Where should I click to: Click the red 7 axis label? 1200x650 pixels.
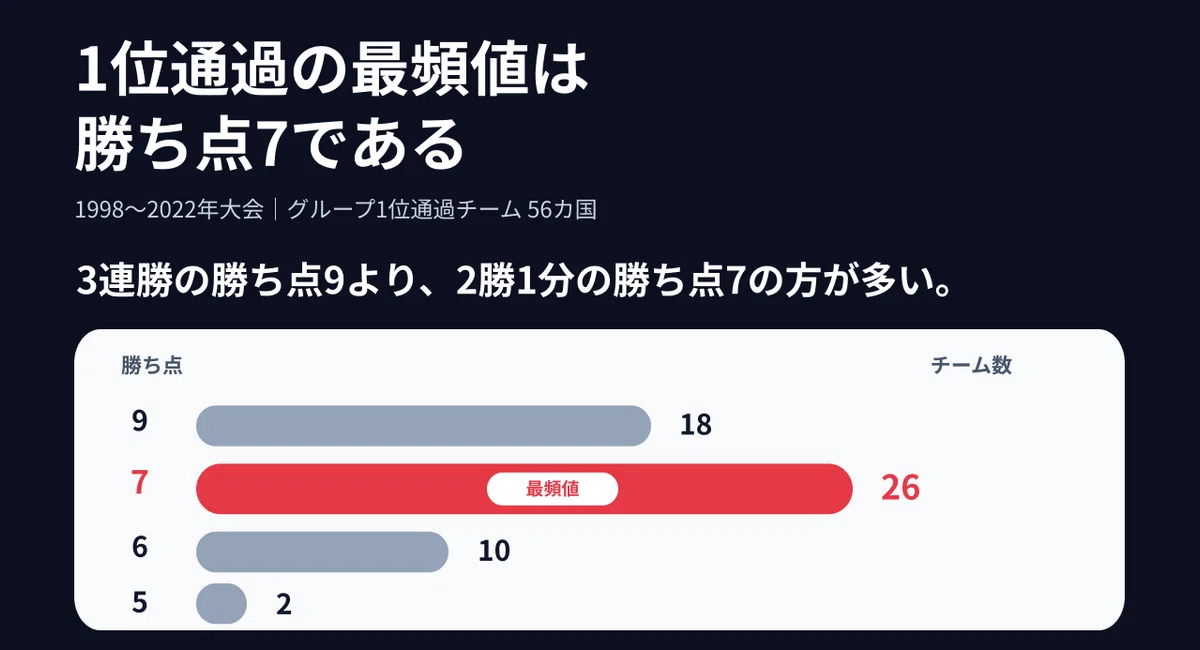pos(140,483)
